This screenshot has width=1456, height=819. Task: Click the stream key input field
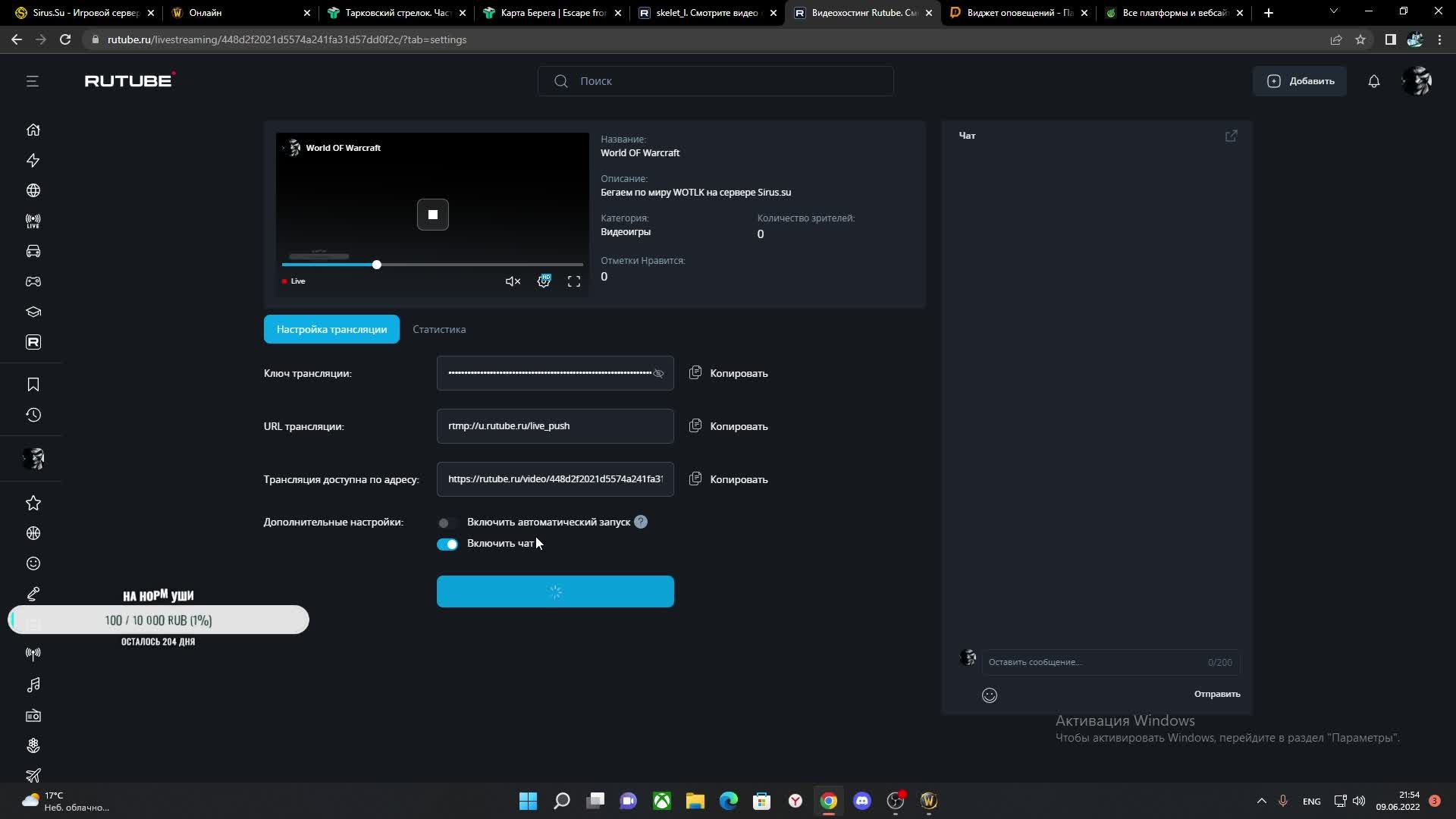click(x=555, y=373)
